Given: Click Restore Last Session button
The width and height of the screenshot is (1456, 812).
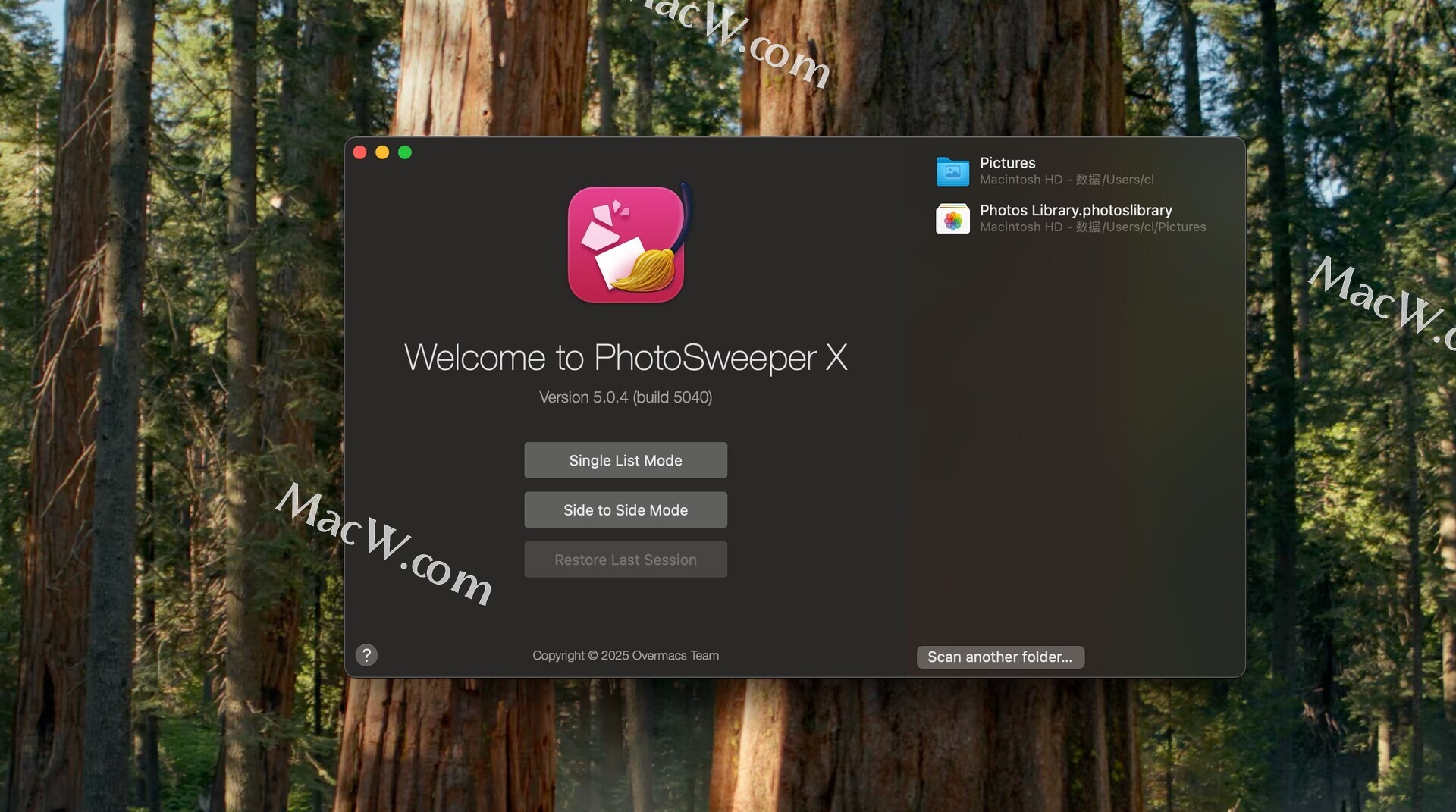Looking at the screenshot, I should point(626,560).
